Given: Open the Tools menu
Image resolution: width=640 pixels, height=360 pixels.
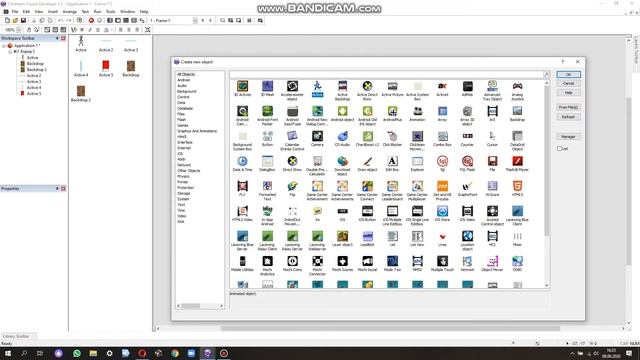Looking at the screenshot, I should point(111,12).
